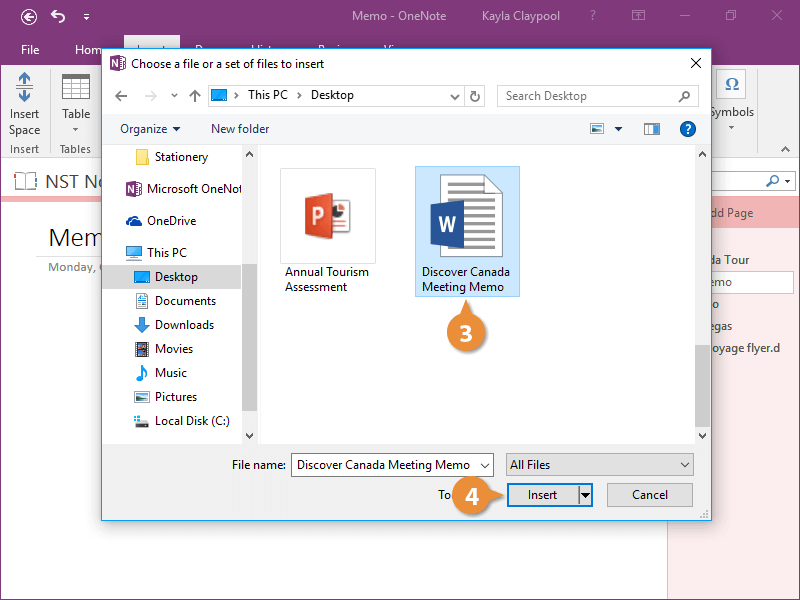Expand the change view dropdown arrow
The image size is (800, 600).
tap(618, 129)
